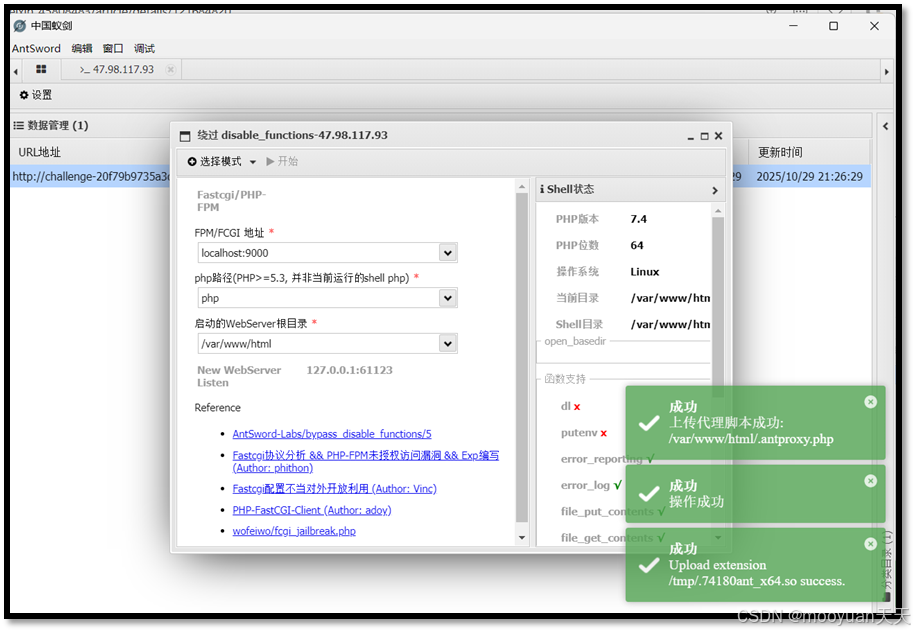The width and height of the screenshot is (915, 632).
Task: Open AntSword-Labs/bypass_disable_functions/5 link
Action: click(332, 434)
